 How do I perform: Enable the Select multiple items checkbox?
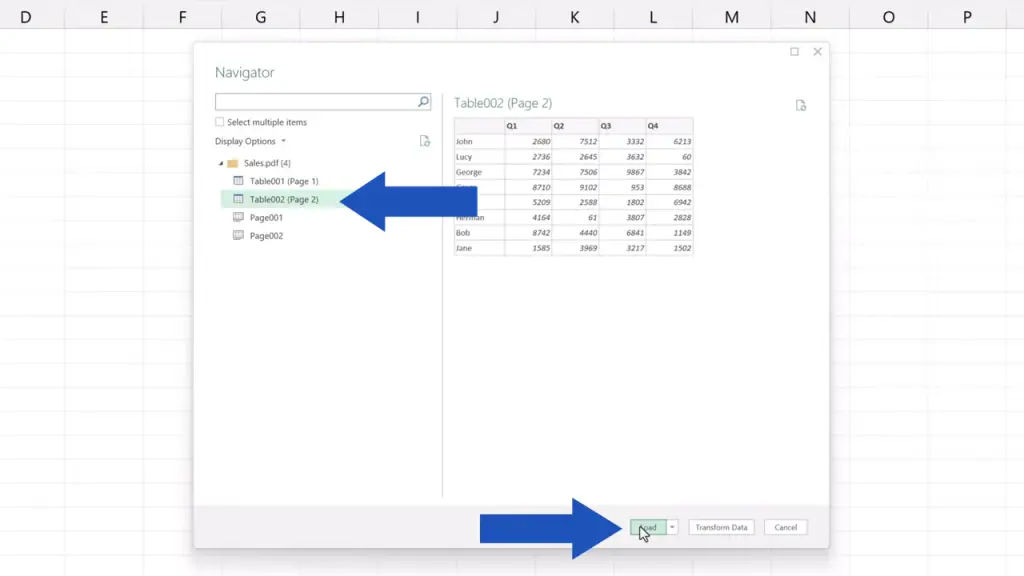(220, 122)
